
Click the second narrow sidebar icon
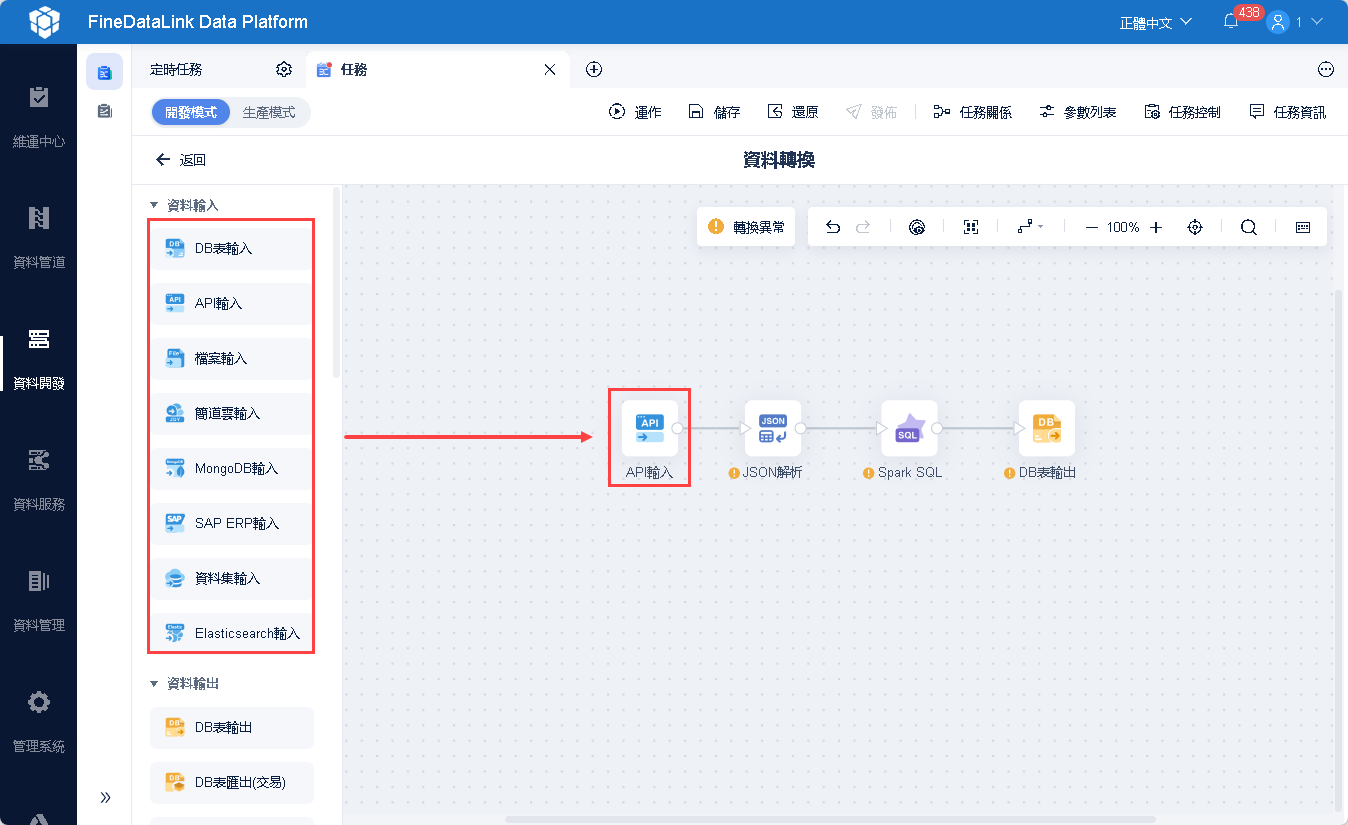coord(104,111)
